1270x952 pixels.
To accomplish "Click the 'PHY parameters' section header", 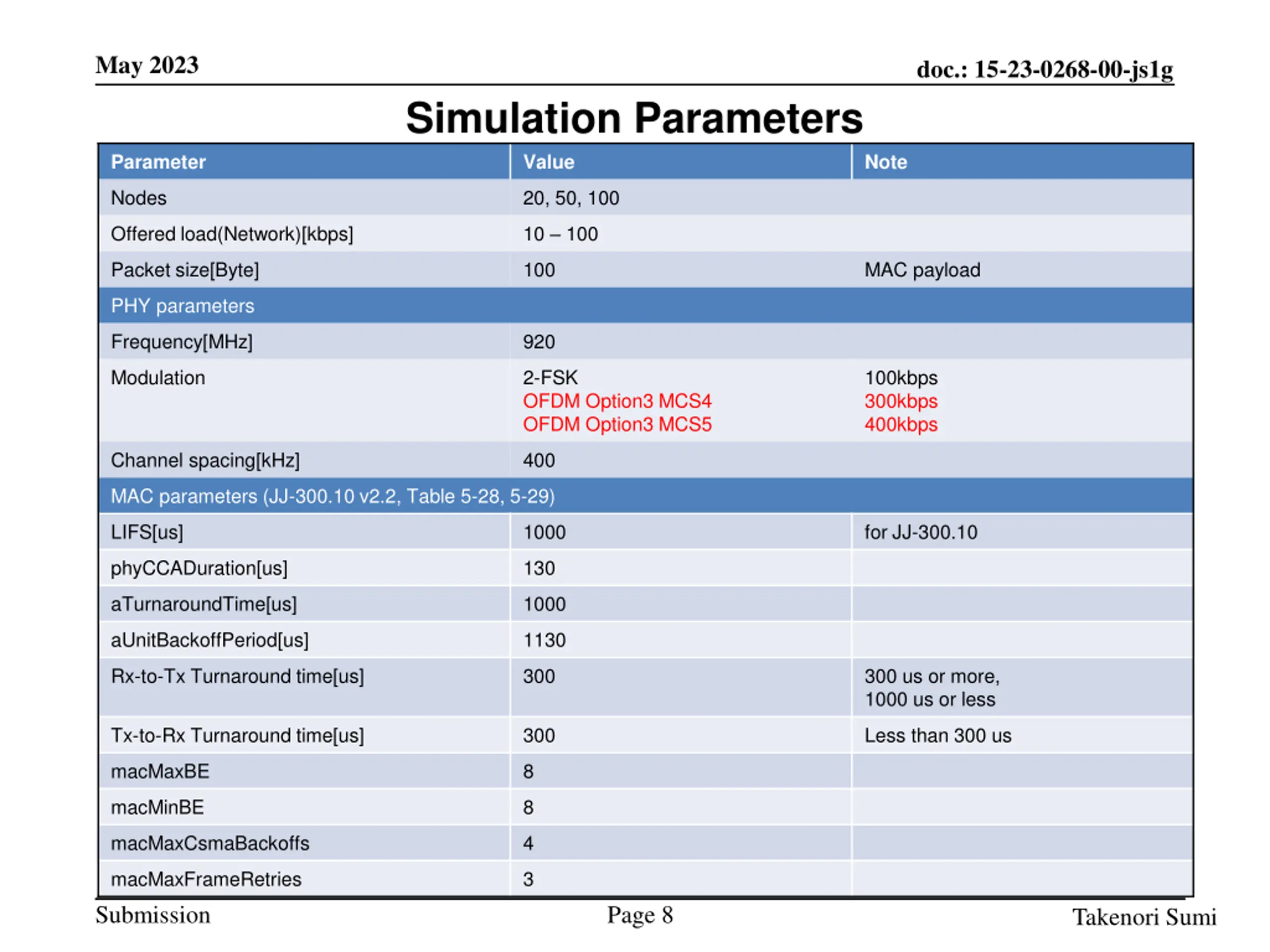I will point(645,306).
